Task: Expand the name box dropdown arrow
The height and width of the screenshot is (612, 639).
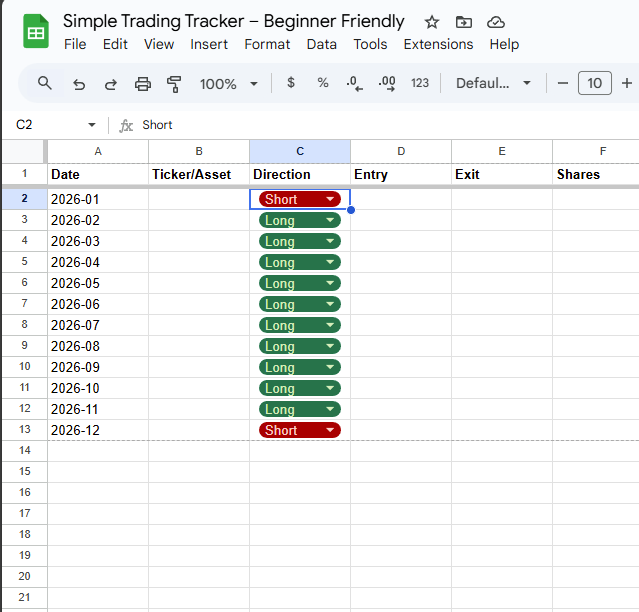Action: point(92,125)
